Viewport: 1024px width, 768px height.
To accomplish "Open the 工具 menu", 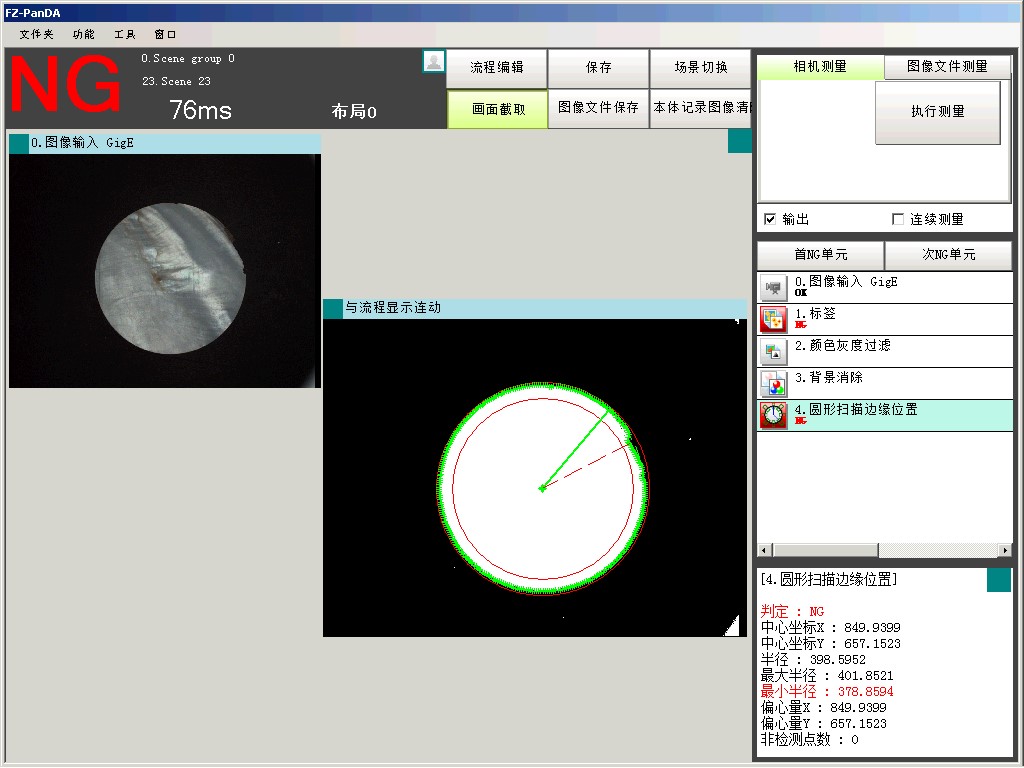I will click(124, 34).
